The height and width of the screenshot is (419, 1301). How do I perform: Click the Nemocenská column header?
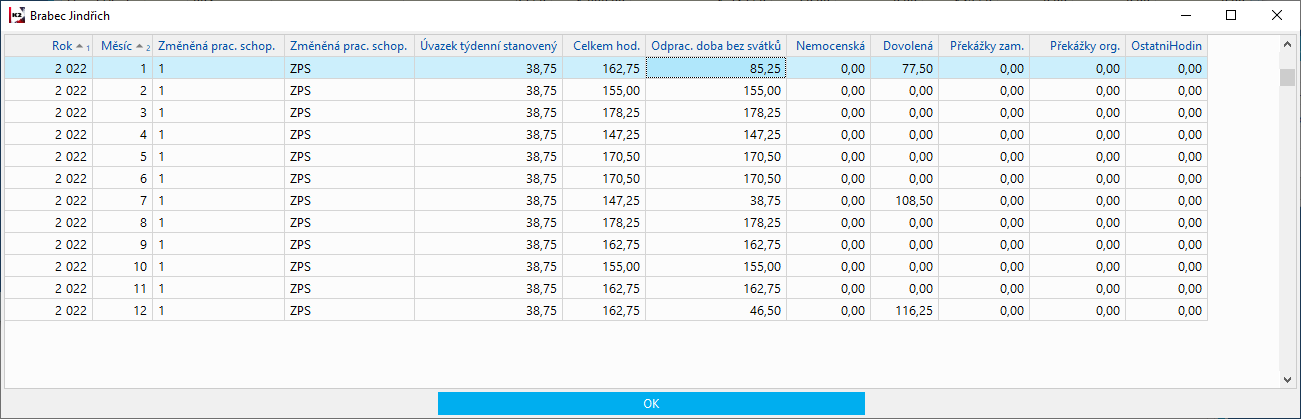(828, 46)
